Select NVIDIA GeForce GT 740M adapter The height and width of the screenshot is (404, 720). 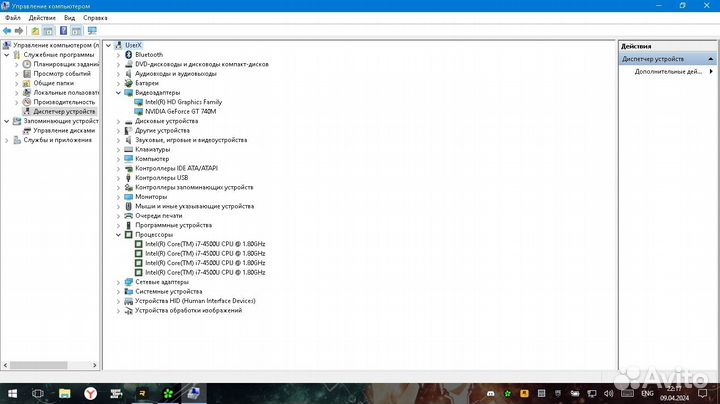[180, 111]
